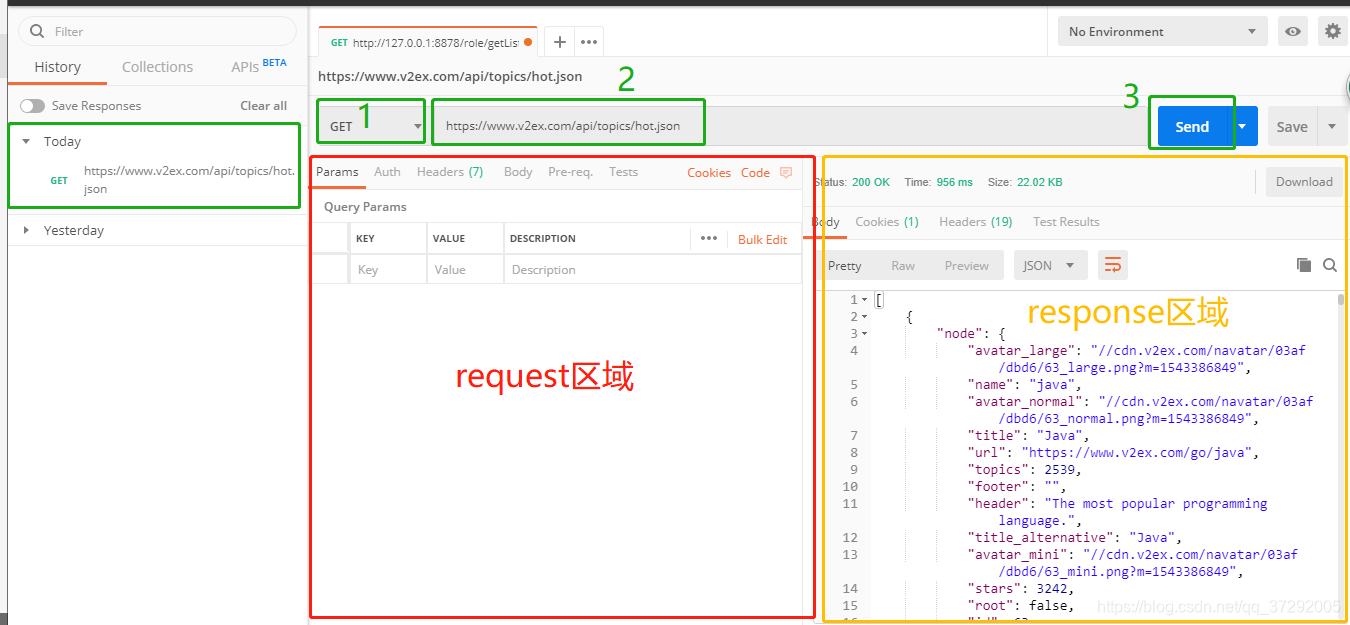The width and height of the screenshot is (1350, 625).
Task: Select the request Headers (7) tab
Action: pos(450,172)
